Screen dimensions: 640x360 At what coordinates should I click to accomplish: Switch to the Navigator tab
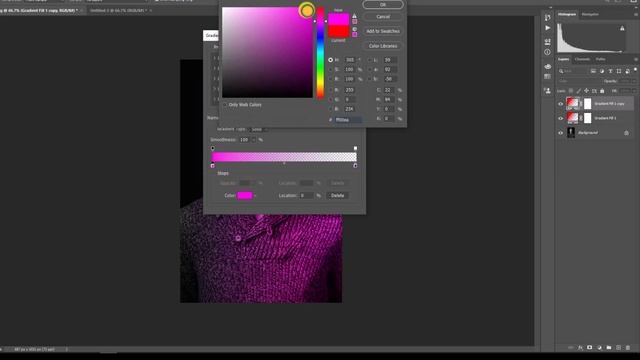(590, 14)
